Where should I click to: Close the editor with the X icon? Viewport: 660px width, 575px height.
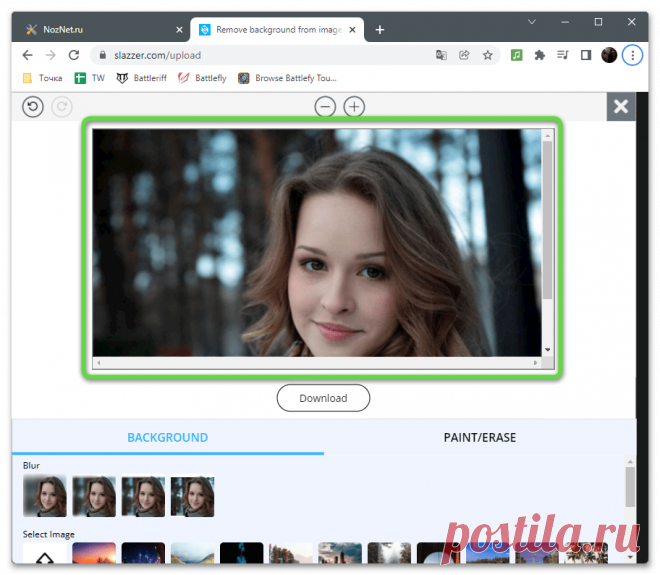pyautogui.click(x=621, y=106)
